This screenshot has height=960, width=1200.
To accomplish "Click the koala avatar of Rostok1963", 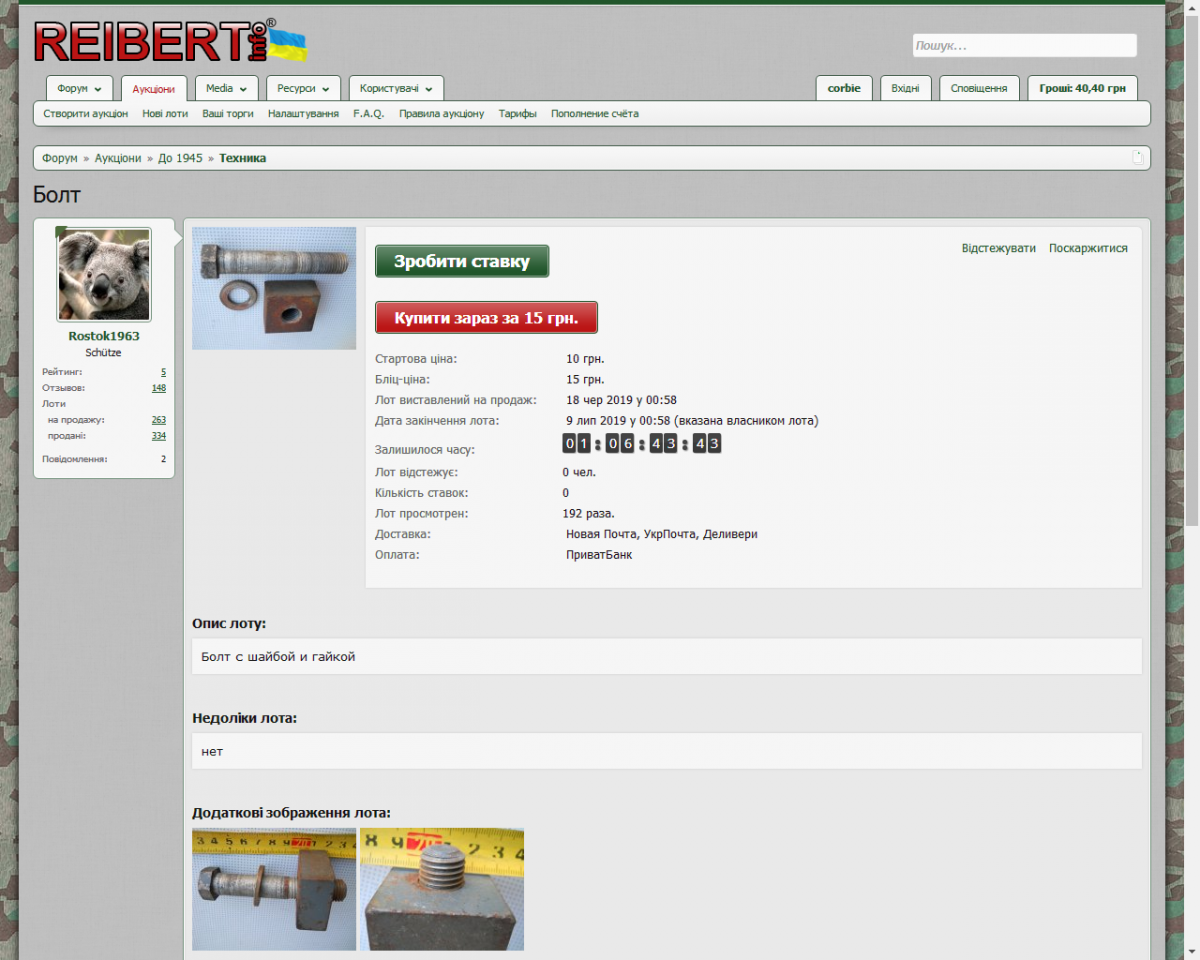I will (104, 274).
